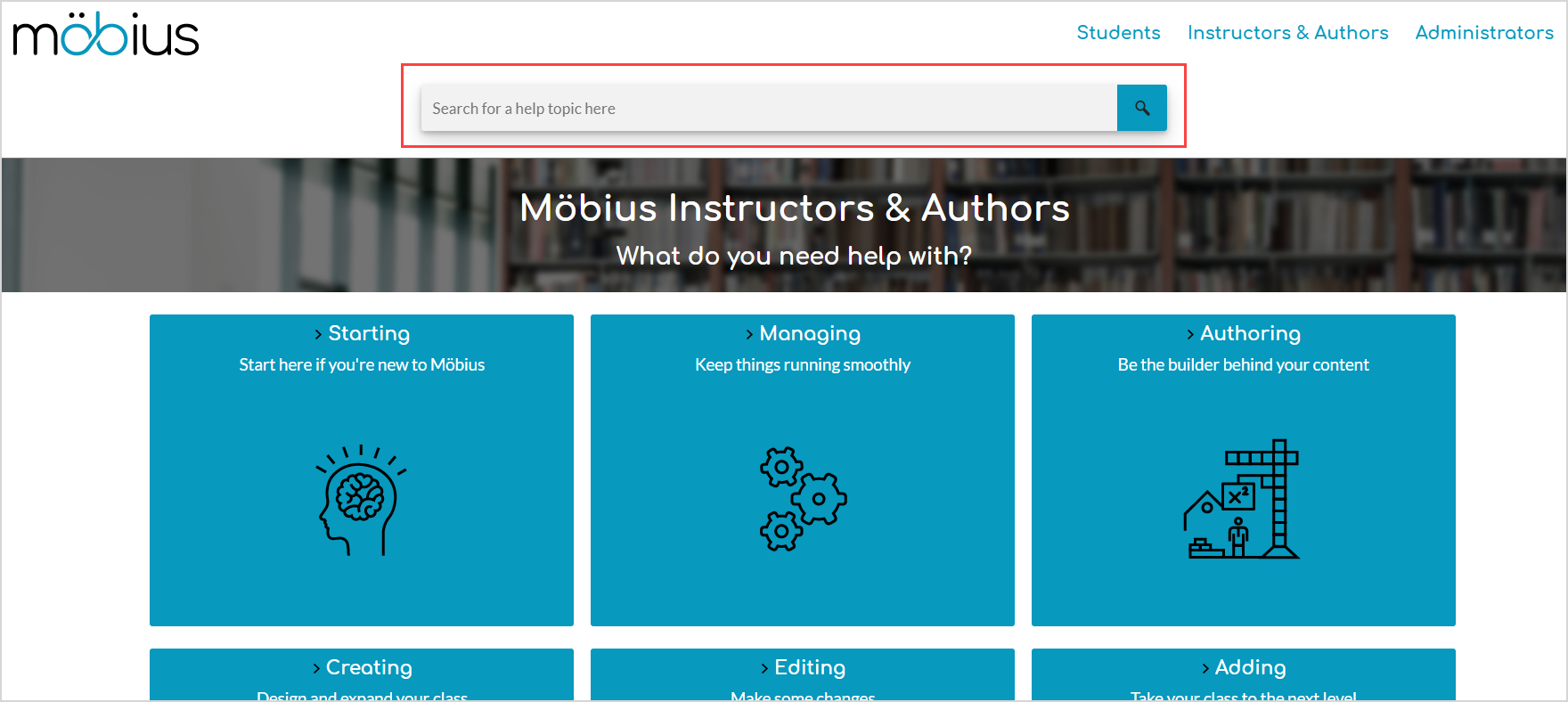Open the Students help area
The height and width of the screenshot is (702, 1568).
tap(1118, 32)
